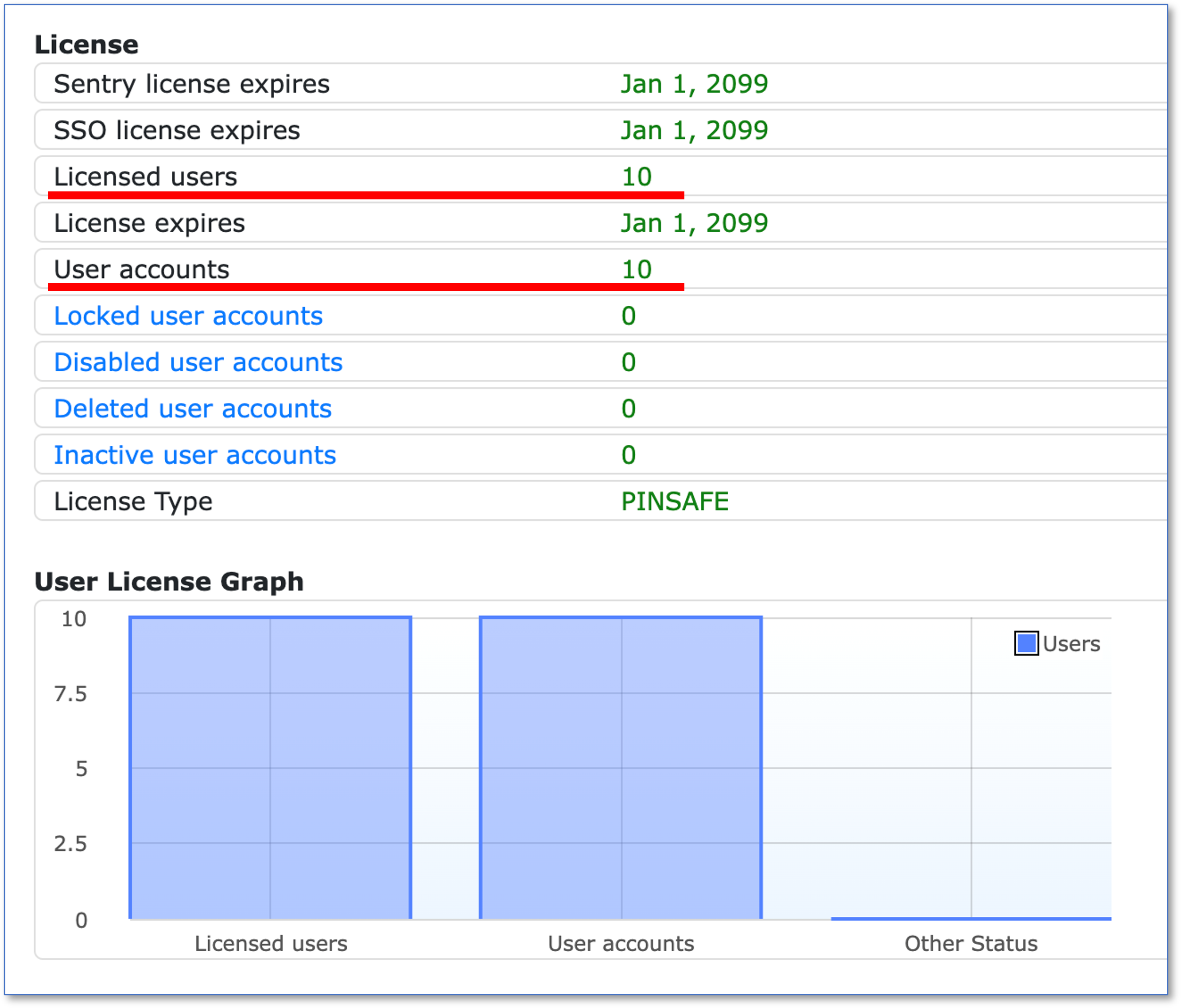The height and width of the screenshot is (1008, 1181).
Task: Click the 7.5 y-axis tick label
Action: 70,694
